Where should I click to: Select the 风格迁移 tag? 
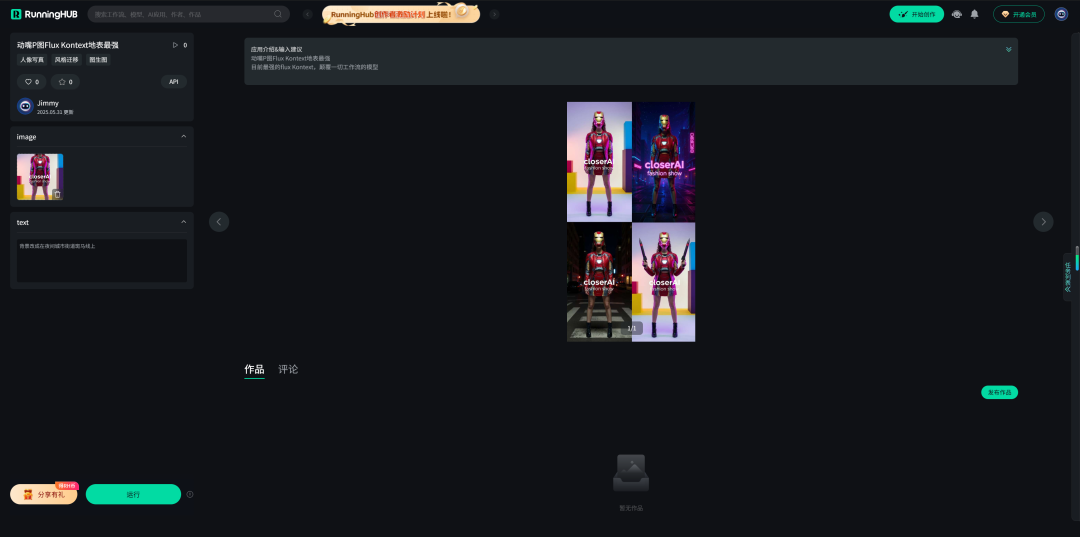pyautogui.click(x=67, y=60)
